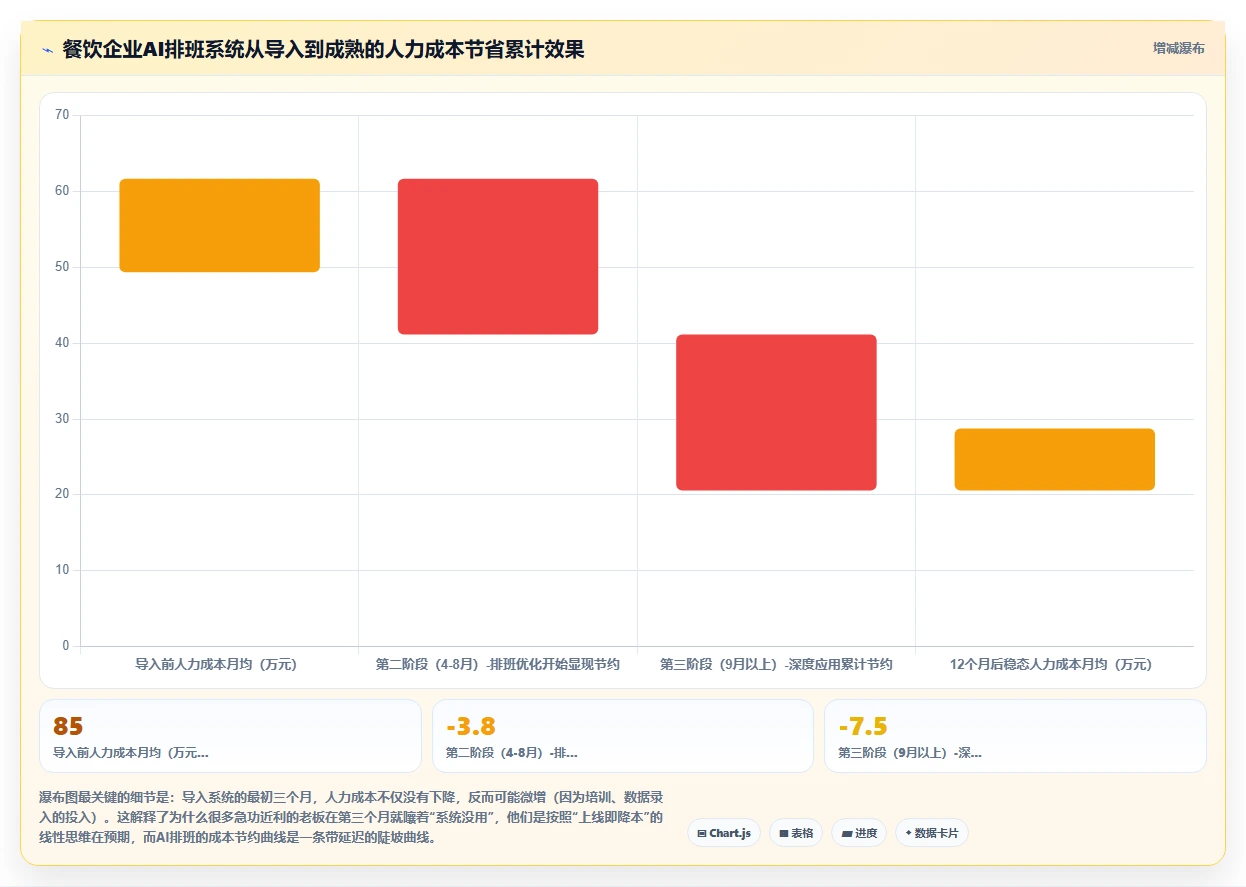Screen dimensions: 1246x887
Task: Click the 表格 tag button
Action: [x=796, y=833]
